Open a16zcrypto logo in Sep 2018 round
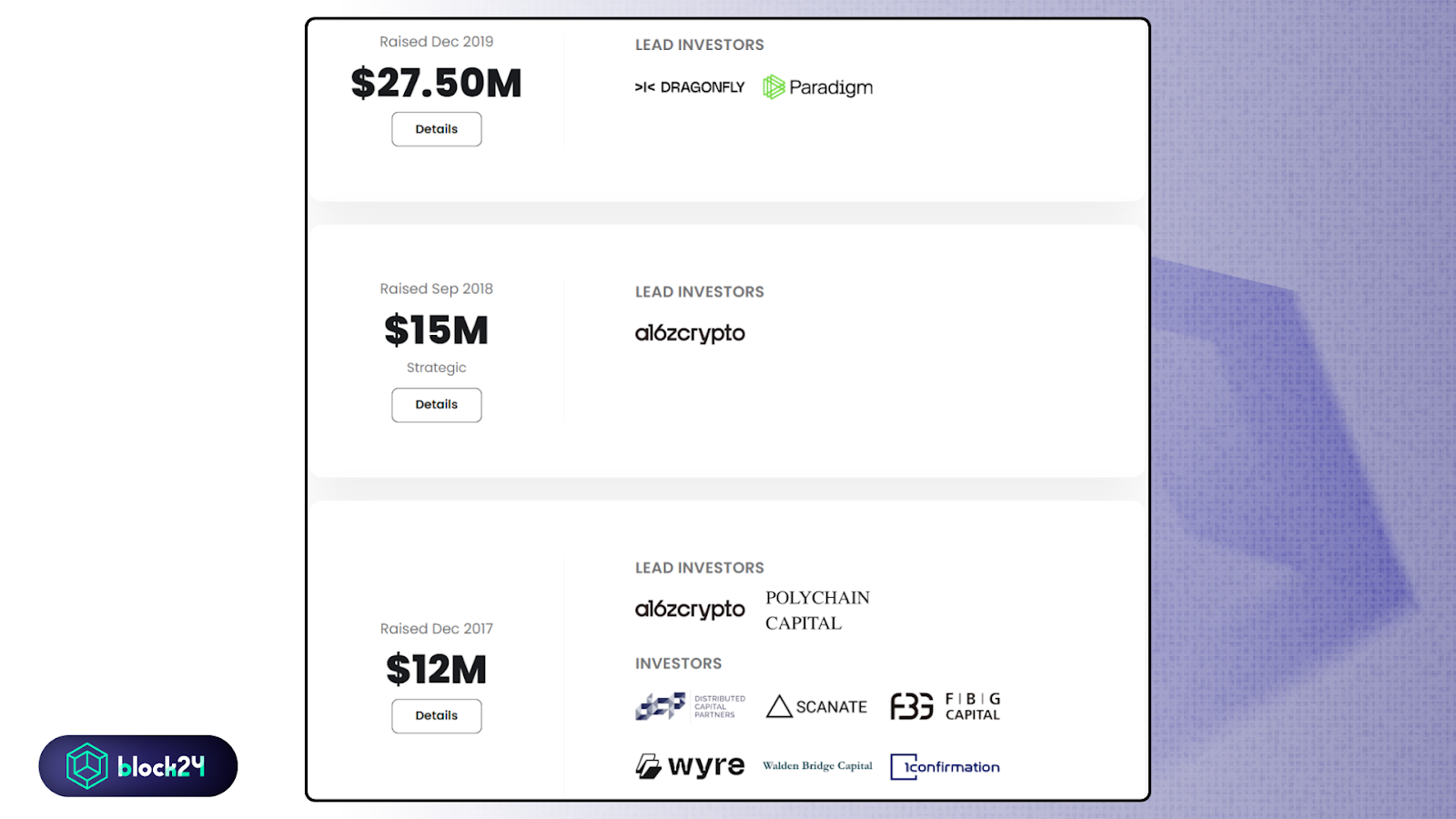Screen dimensions: 1456x819 click(690, 333)
